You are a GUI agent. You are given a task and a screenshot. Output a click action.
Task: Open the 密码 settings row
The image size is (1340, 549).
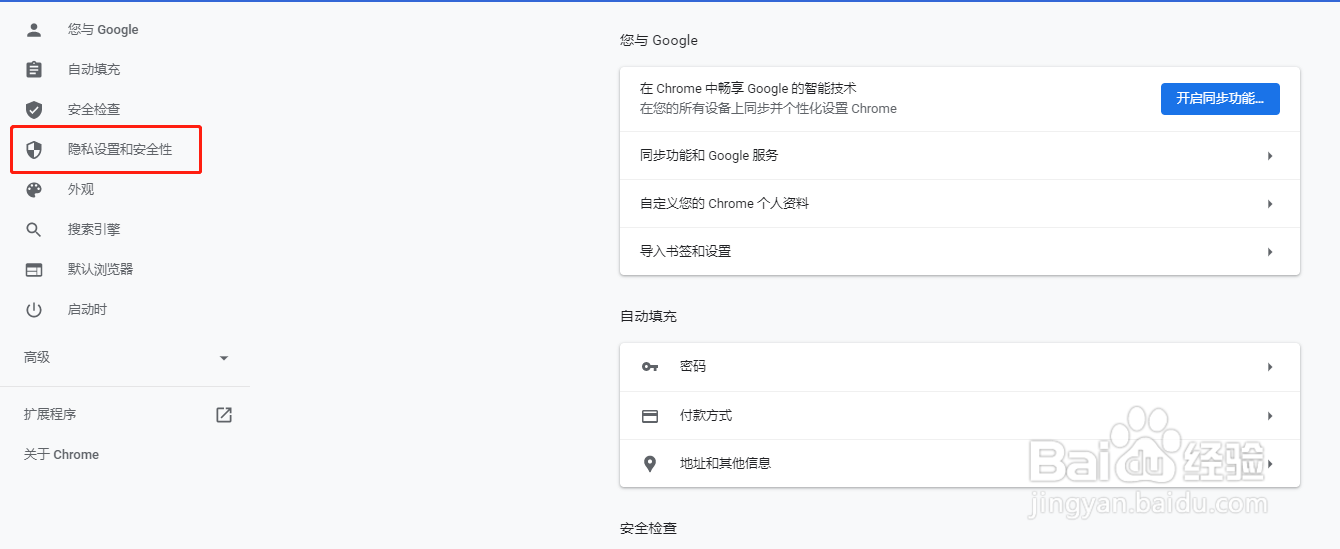tap(960, 367)
